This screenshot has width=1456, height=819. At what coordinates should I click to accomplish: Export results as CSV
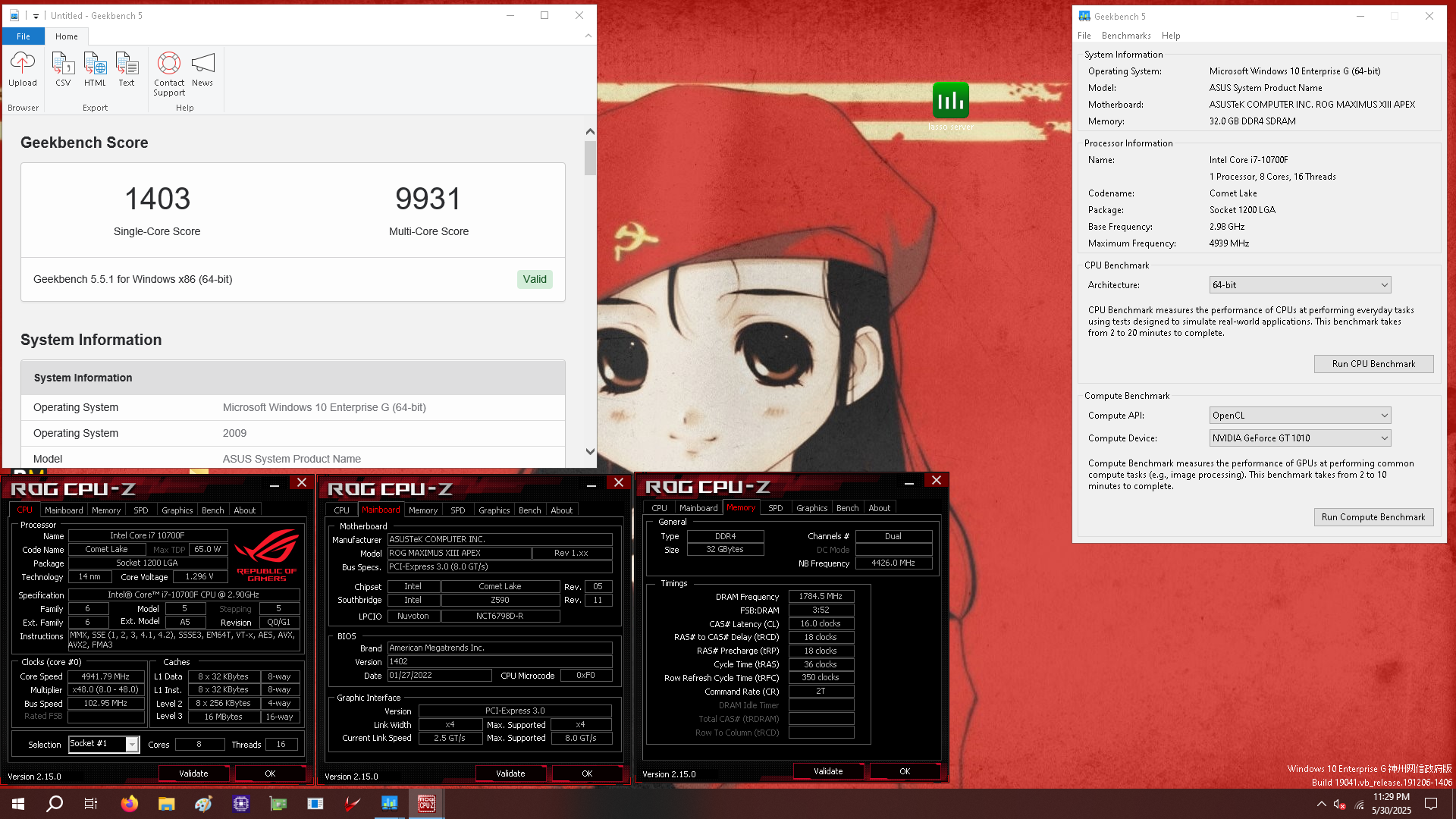(63, 70)
